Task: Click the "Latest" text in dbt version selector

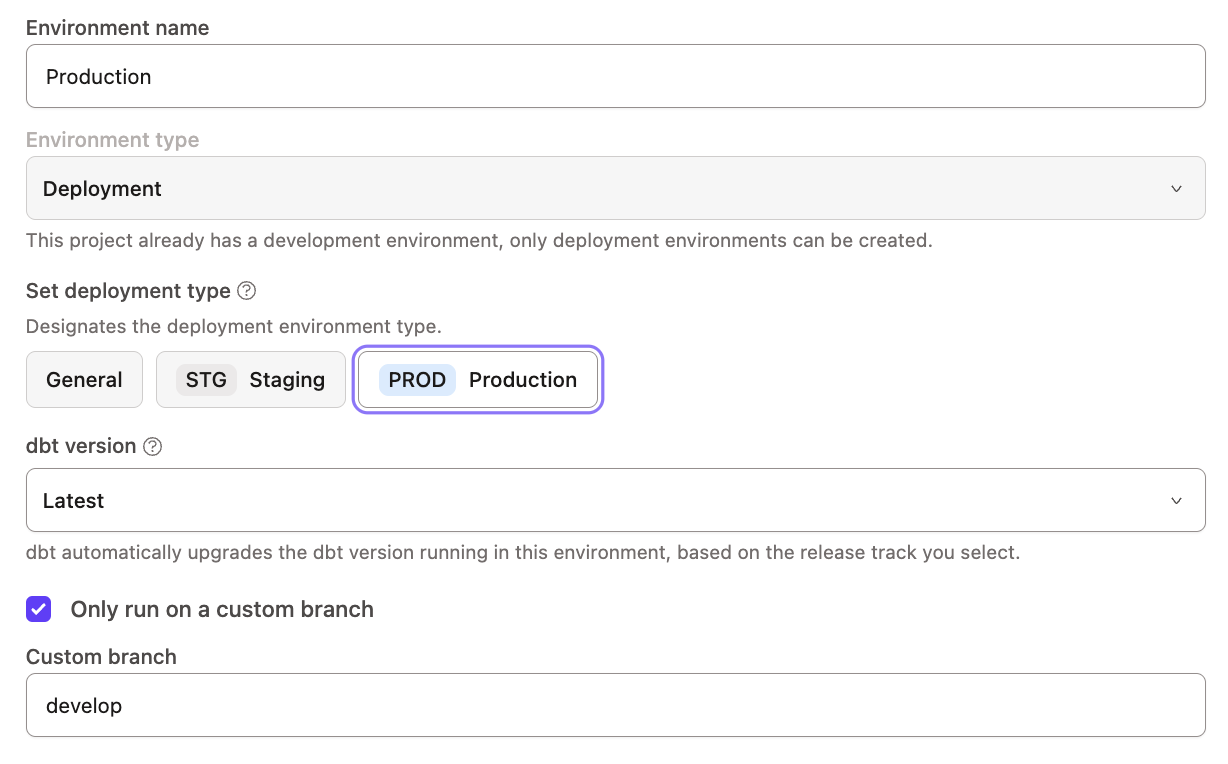Action: tap(72, 500)
